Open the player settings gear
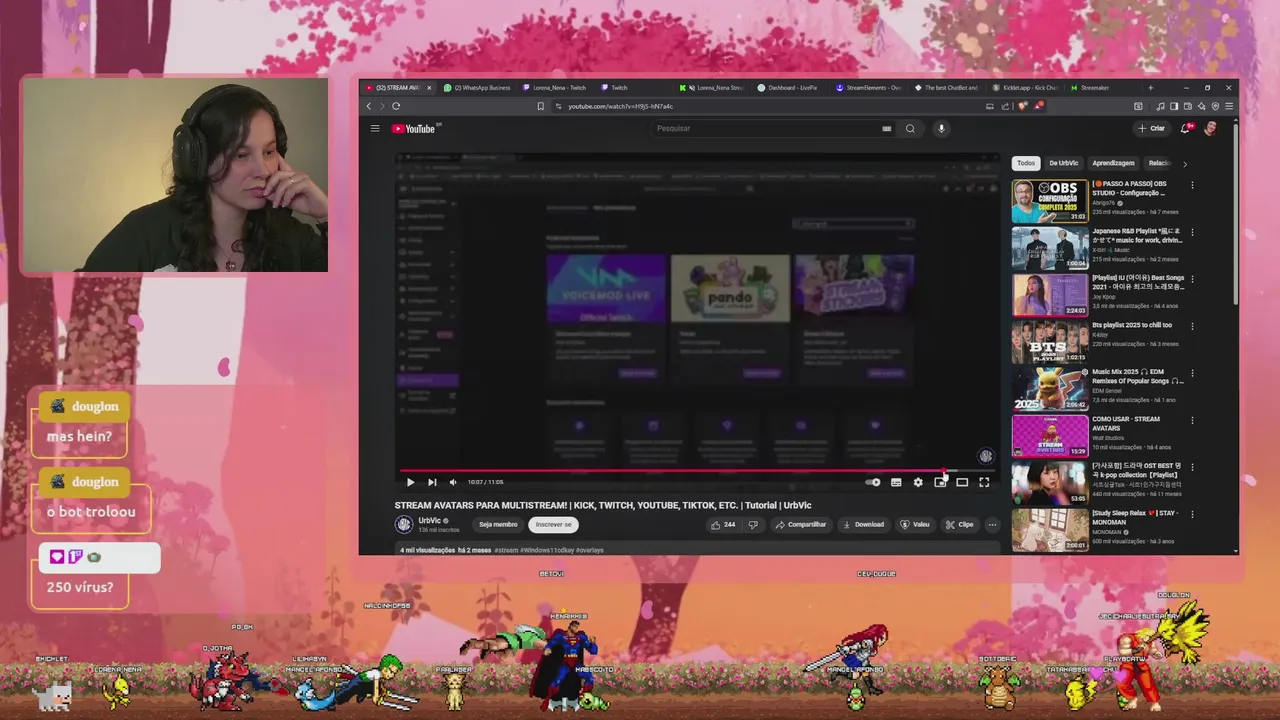Viewport: 1280px width, 720px height. 918,482
